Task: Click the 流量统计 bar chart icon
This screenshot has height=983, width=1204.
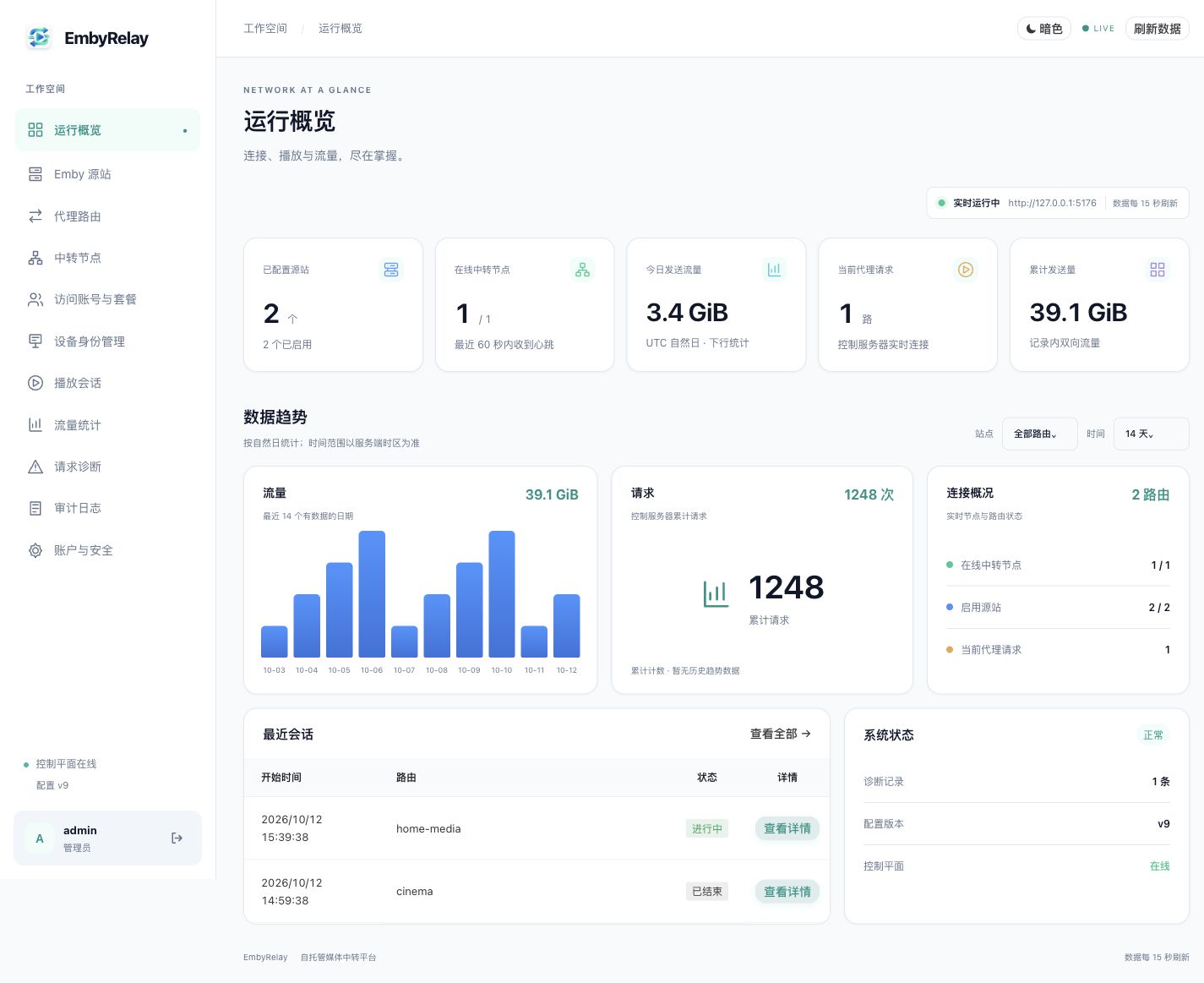Action: click(x=35, y=425)
